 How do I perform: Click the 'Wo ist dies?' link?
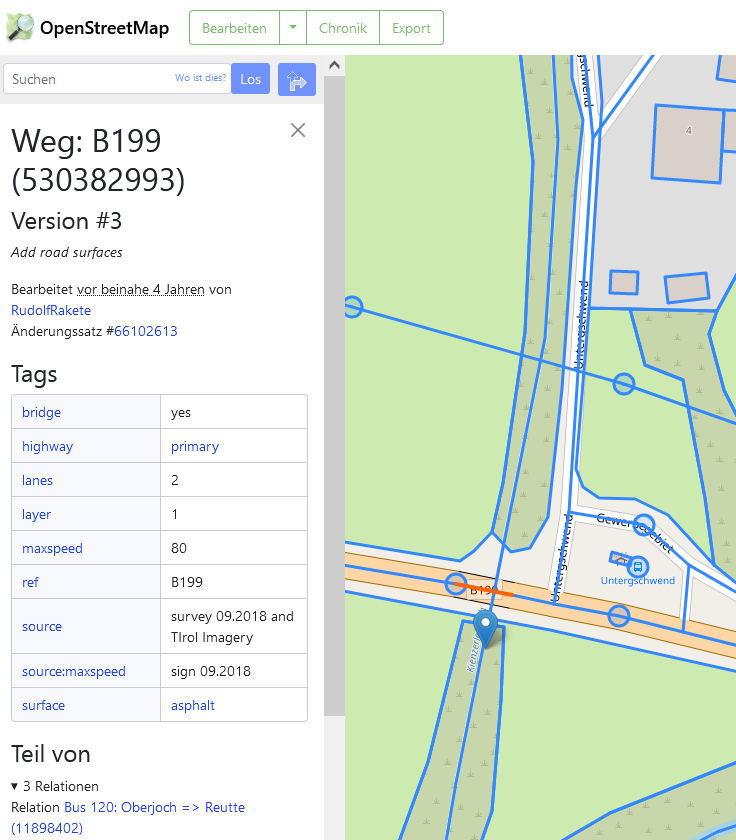coord(200,78)
